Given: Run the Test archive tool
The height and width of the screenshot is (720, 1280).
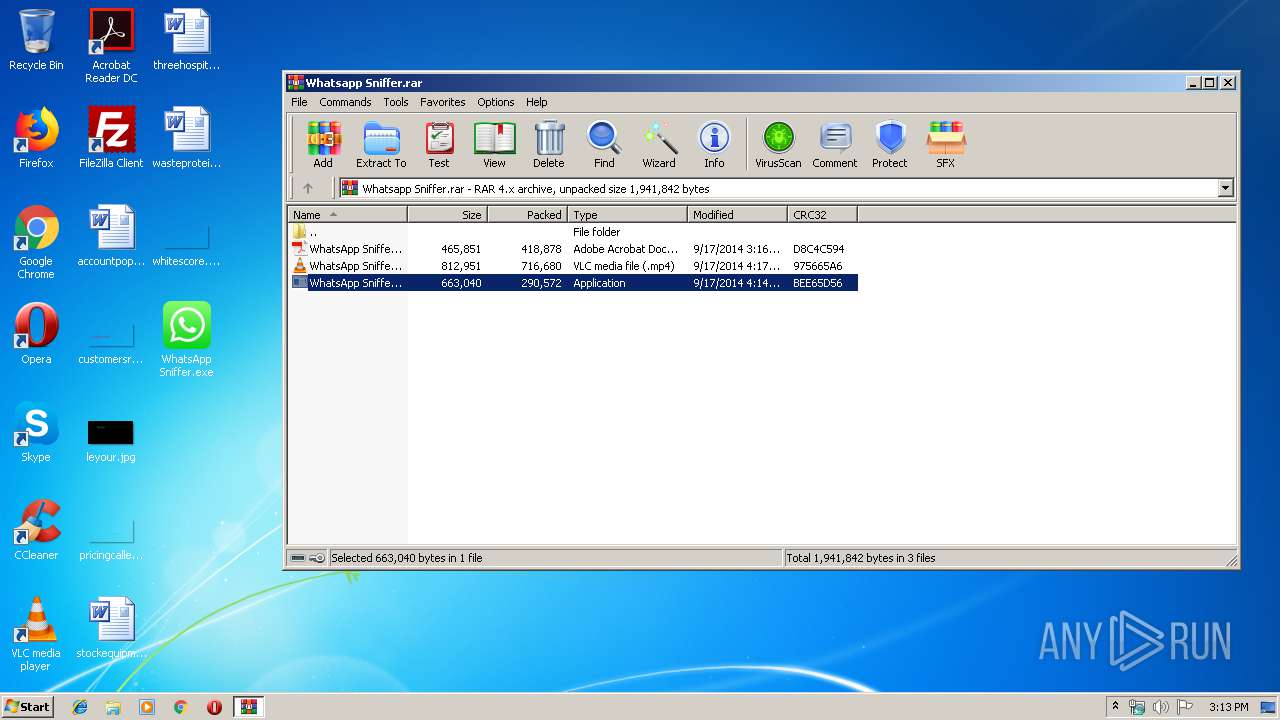Looking at the screenshot, I should pos(439,145).
